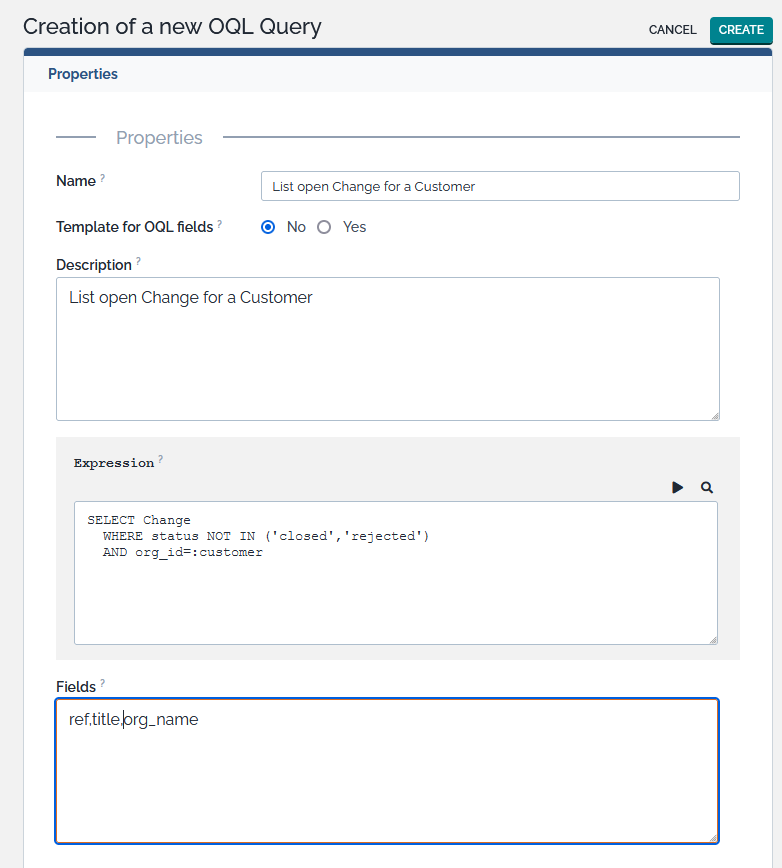Click the Description textarea resize handle
This screenshot has width=782, height=868.
(x=714, y=416)
